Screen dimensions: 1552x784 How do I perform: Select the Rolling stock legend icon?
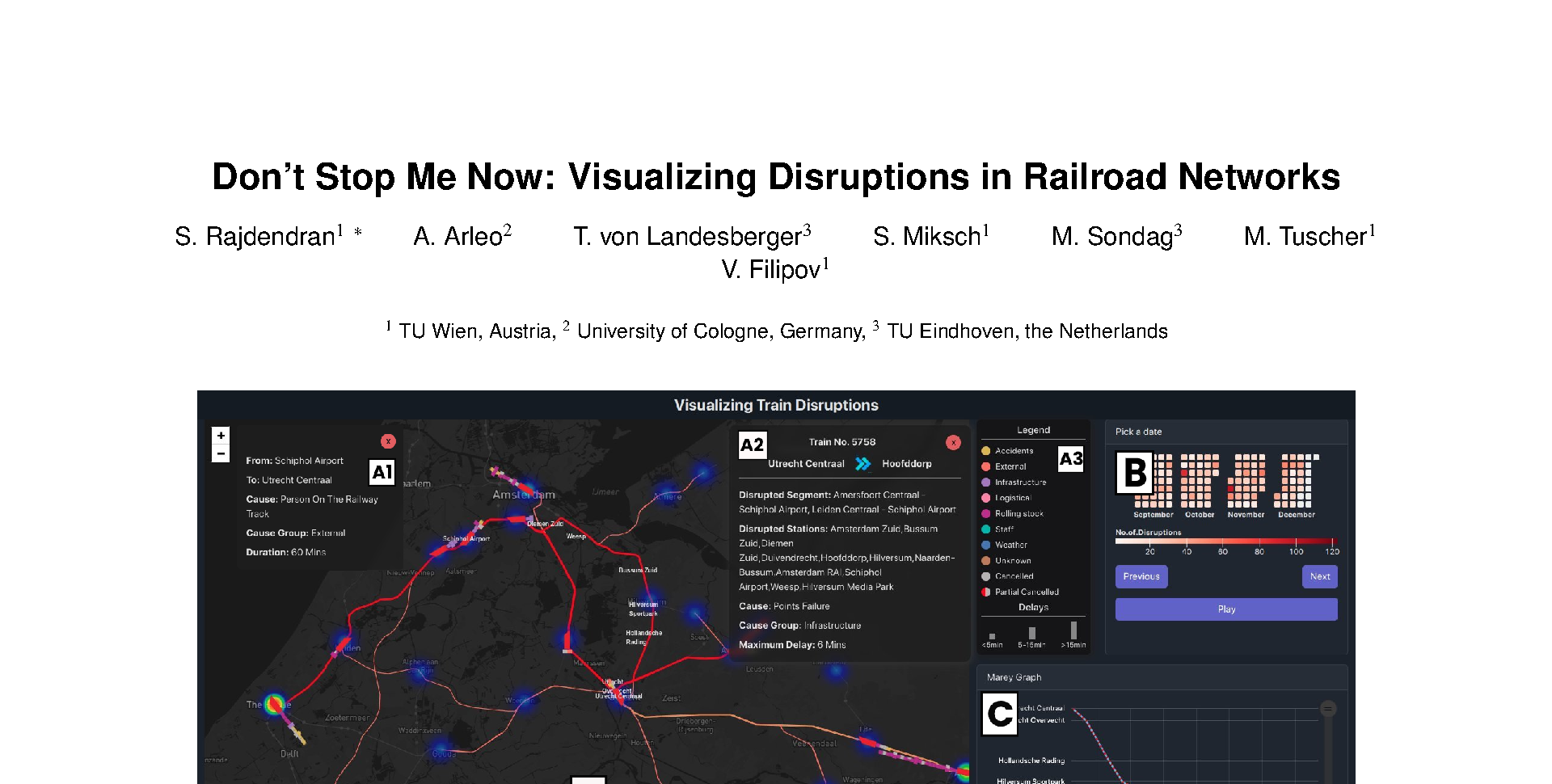click(985, 514)
